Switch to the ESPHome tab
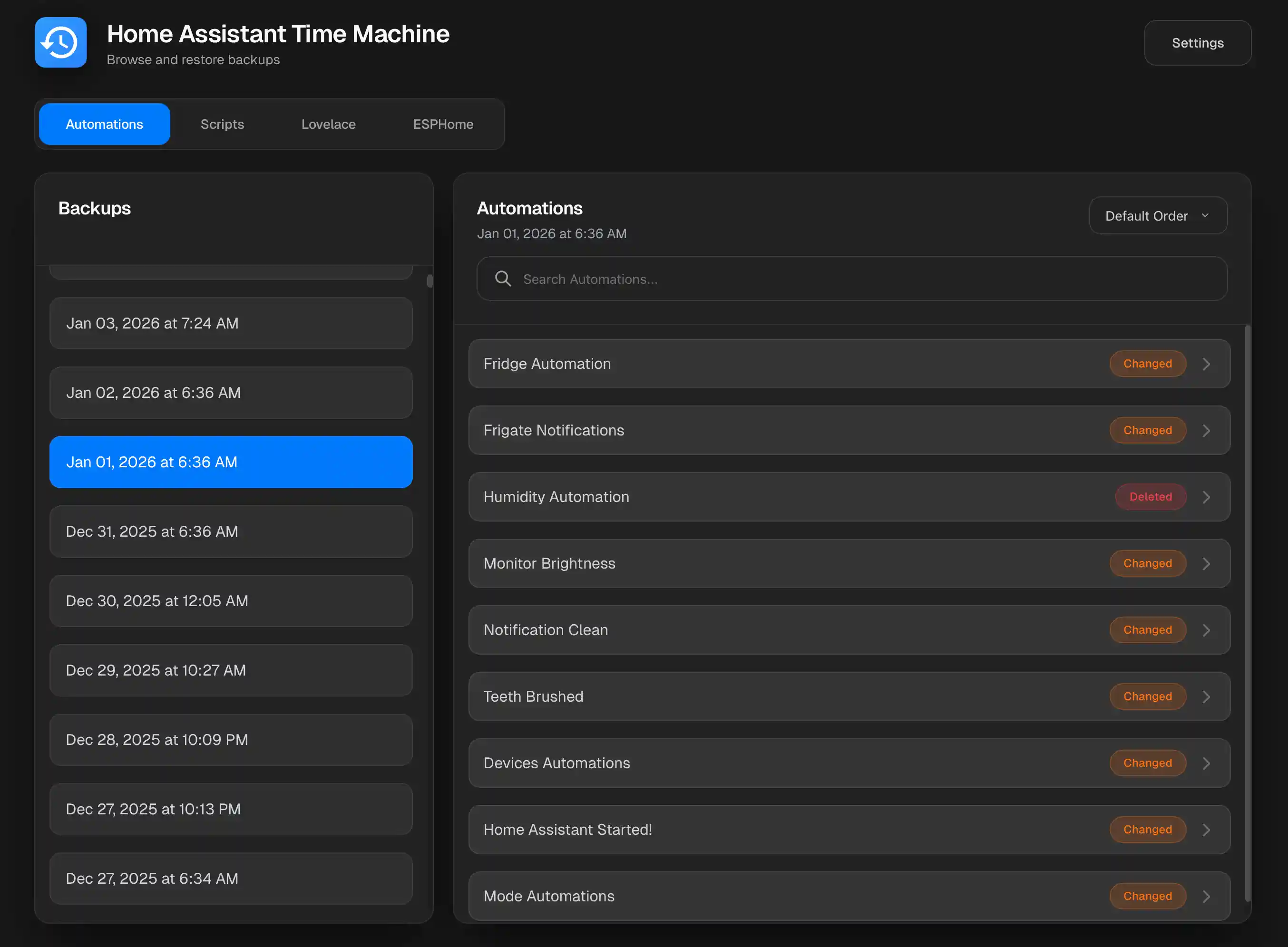The height and width of the screenshot is (947, 1288). coord(443,124)
